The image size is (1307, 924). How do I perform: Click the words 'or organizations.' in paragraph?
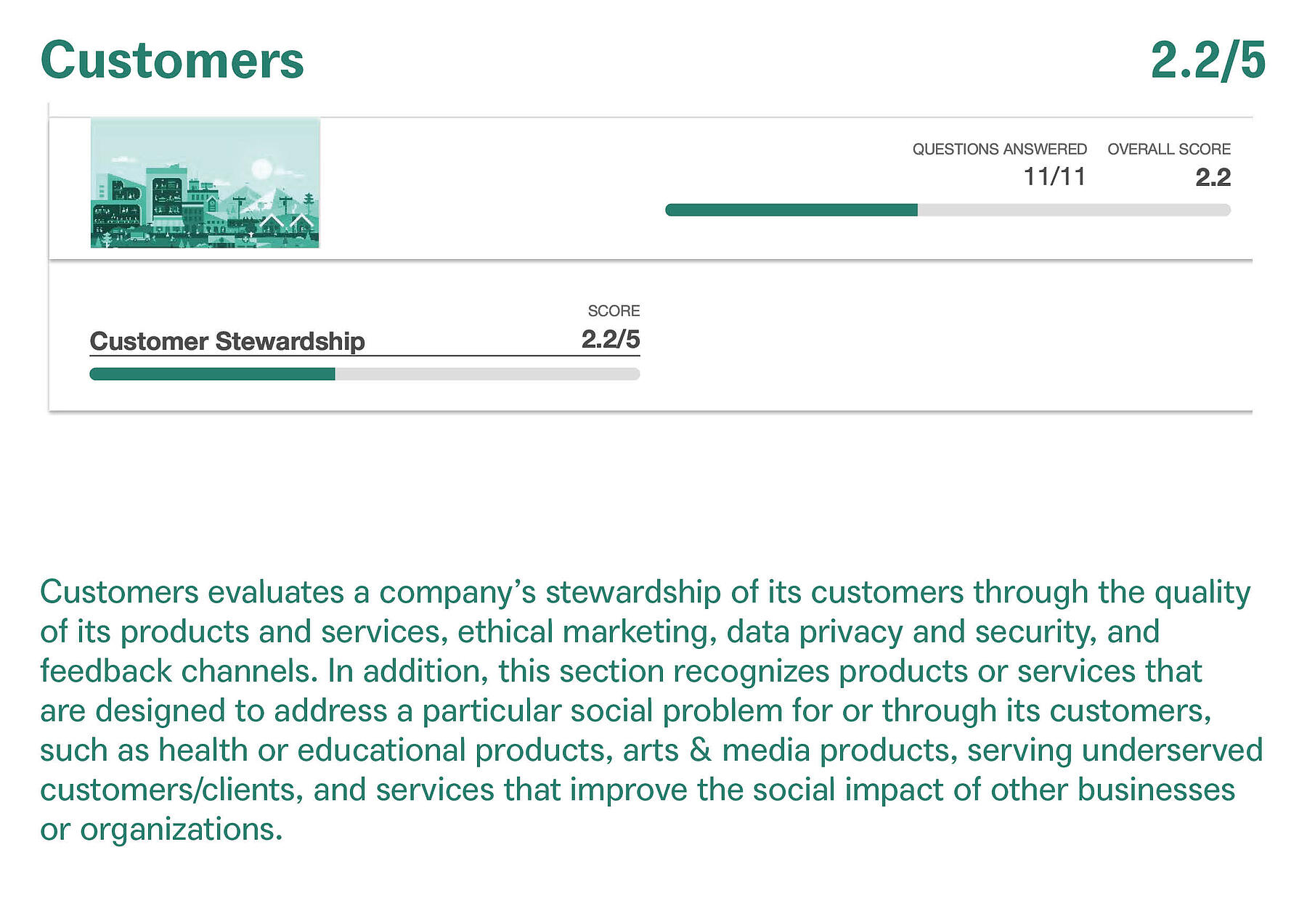[x=161, y=829]
